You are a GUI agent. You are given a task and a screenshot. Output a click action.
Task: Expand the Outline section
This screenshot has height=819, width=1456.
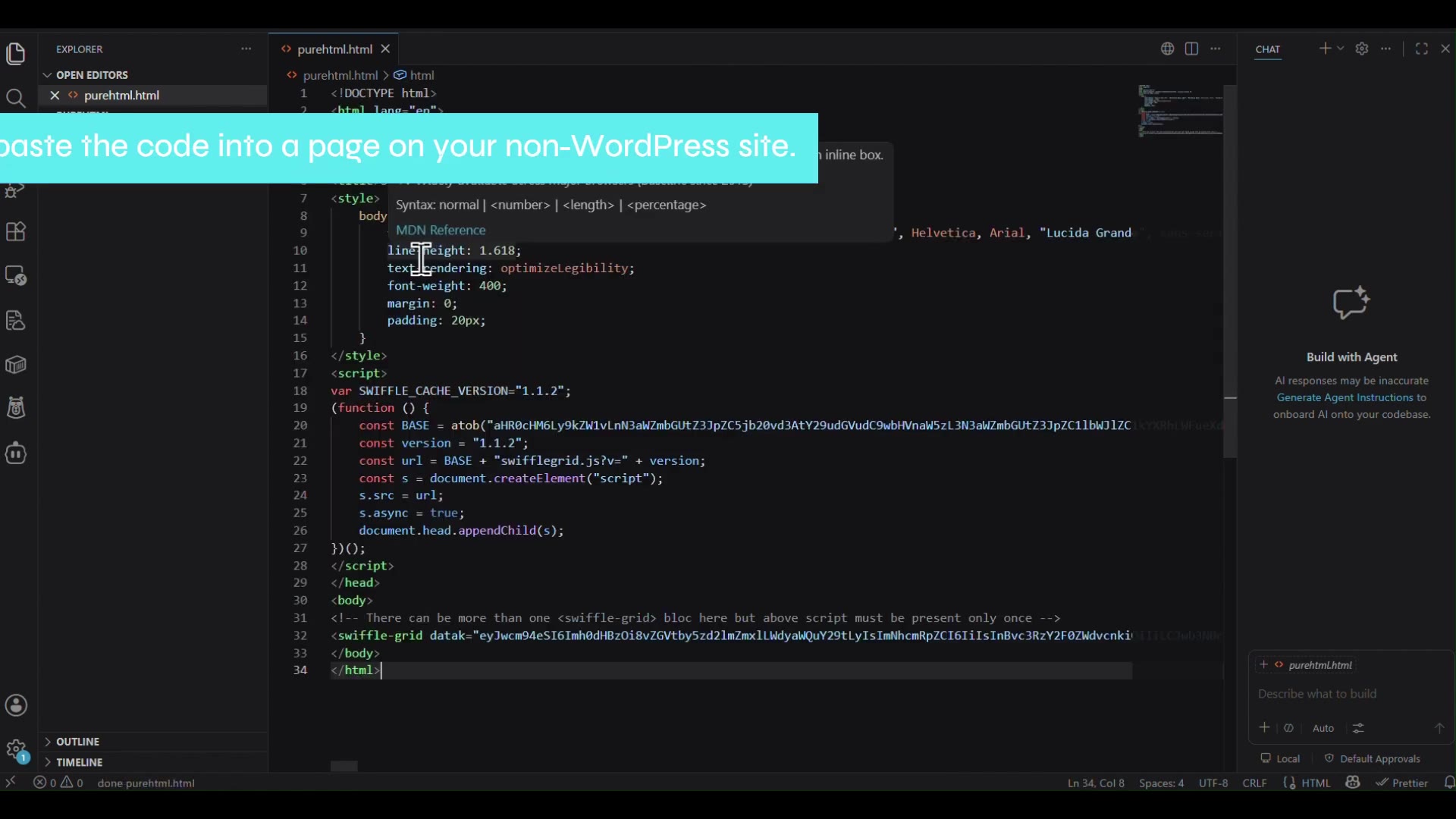(x=77, y=742)
